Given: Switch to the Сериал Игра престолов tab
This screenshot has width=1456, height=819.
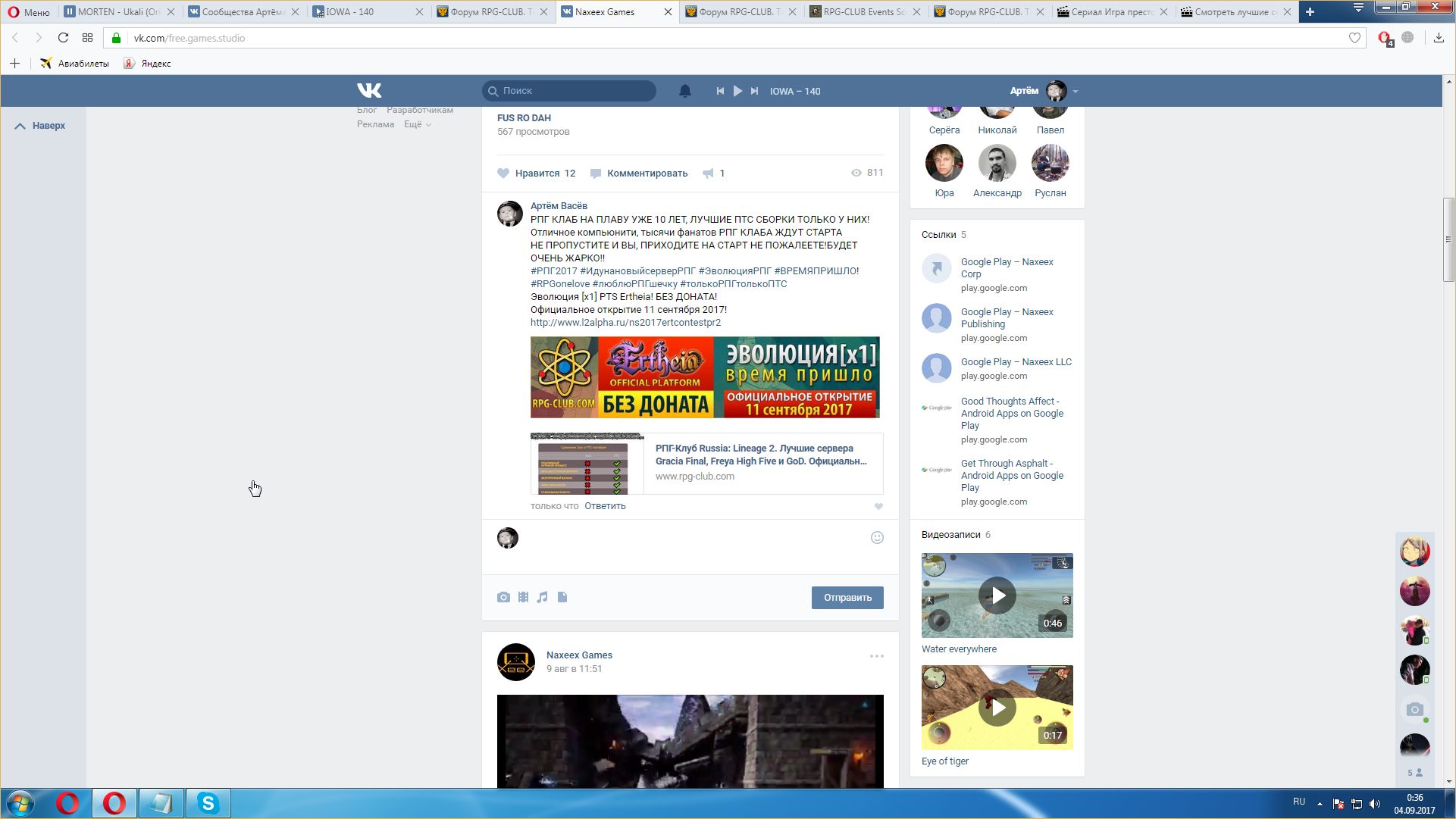Looking at the screenshot, I should tap(1113, 12).
